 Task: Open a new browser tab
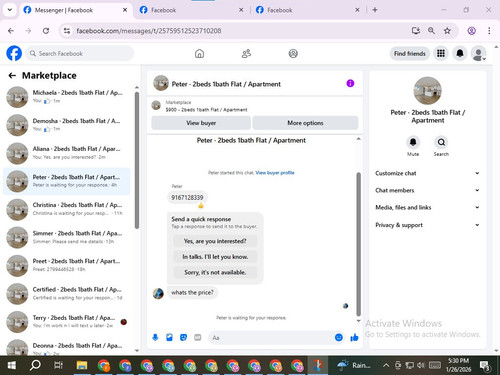tap(375, 10)
